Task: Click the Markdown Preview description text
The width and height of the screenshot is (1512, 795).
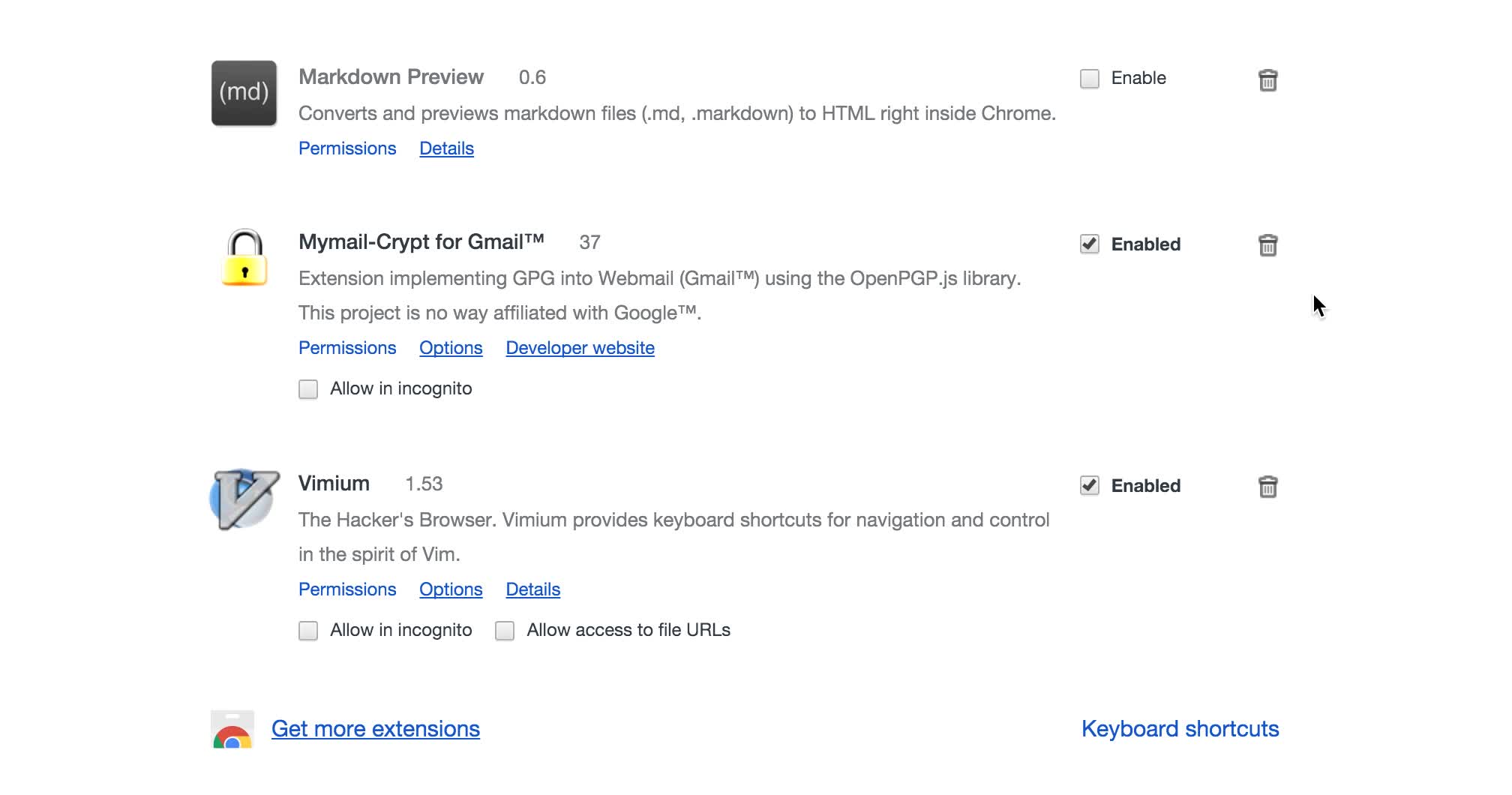Action: (677, 114)
